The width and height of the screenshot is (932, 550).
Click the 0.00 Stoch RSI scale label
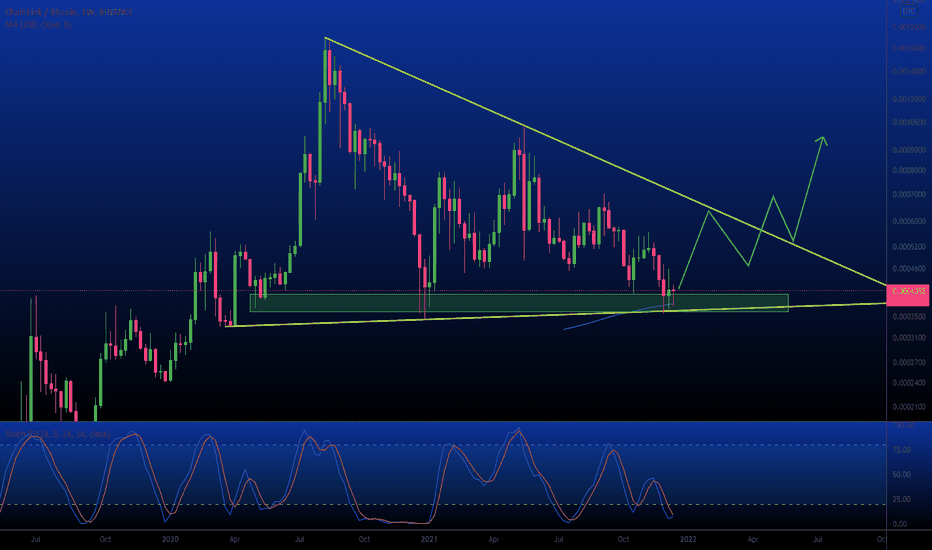900,524
